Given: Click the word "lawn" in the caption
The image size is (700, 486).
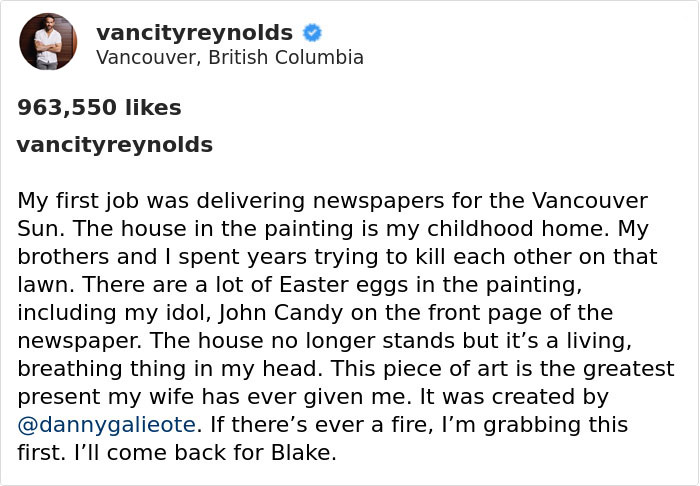Looking at the screenshot, I should 41,284.
